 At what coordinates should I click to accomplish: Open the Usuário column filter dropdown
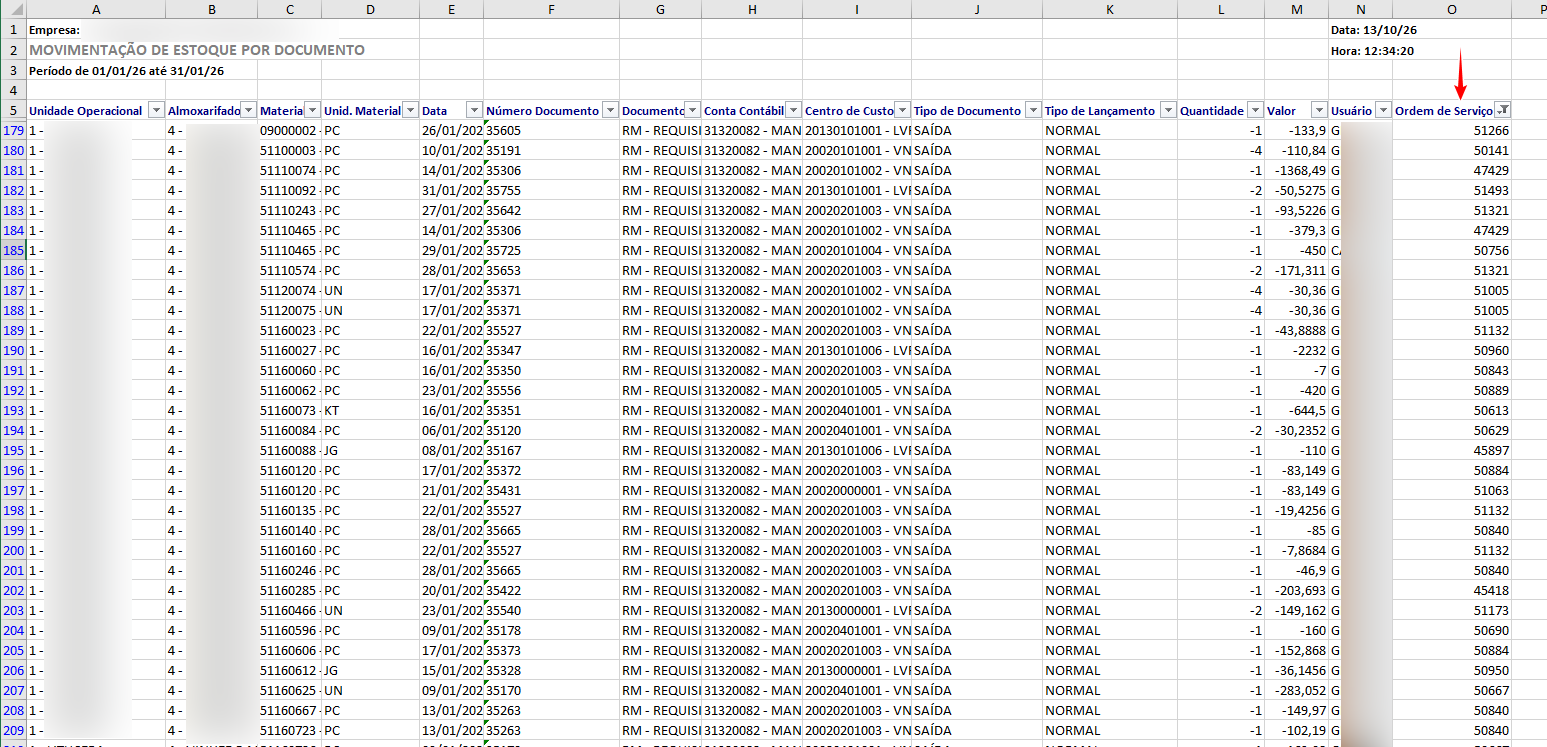pos(1383,111)
